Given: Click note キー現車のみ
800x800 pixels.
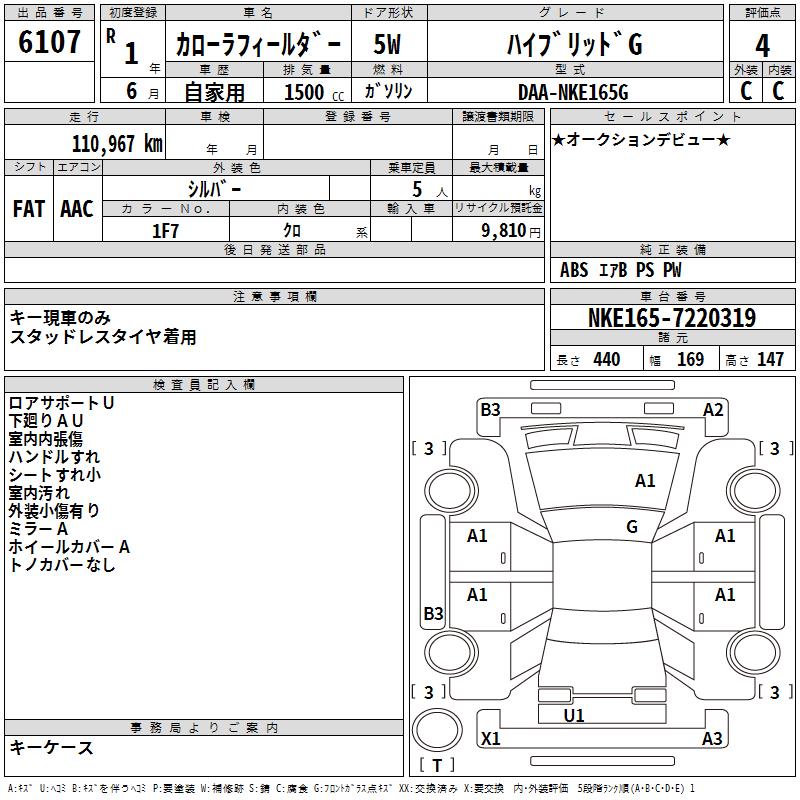Looking at the screenshot, I should 60,317.
